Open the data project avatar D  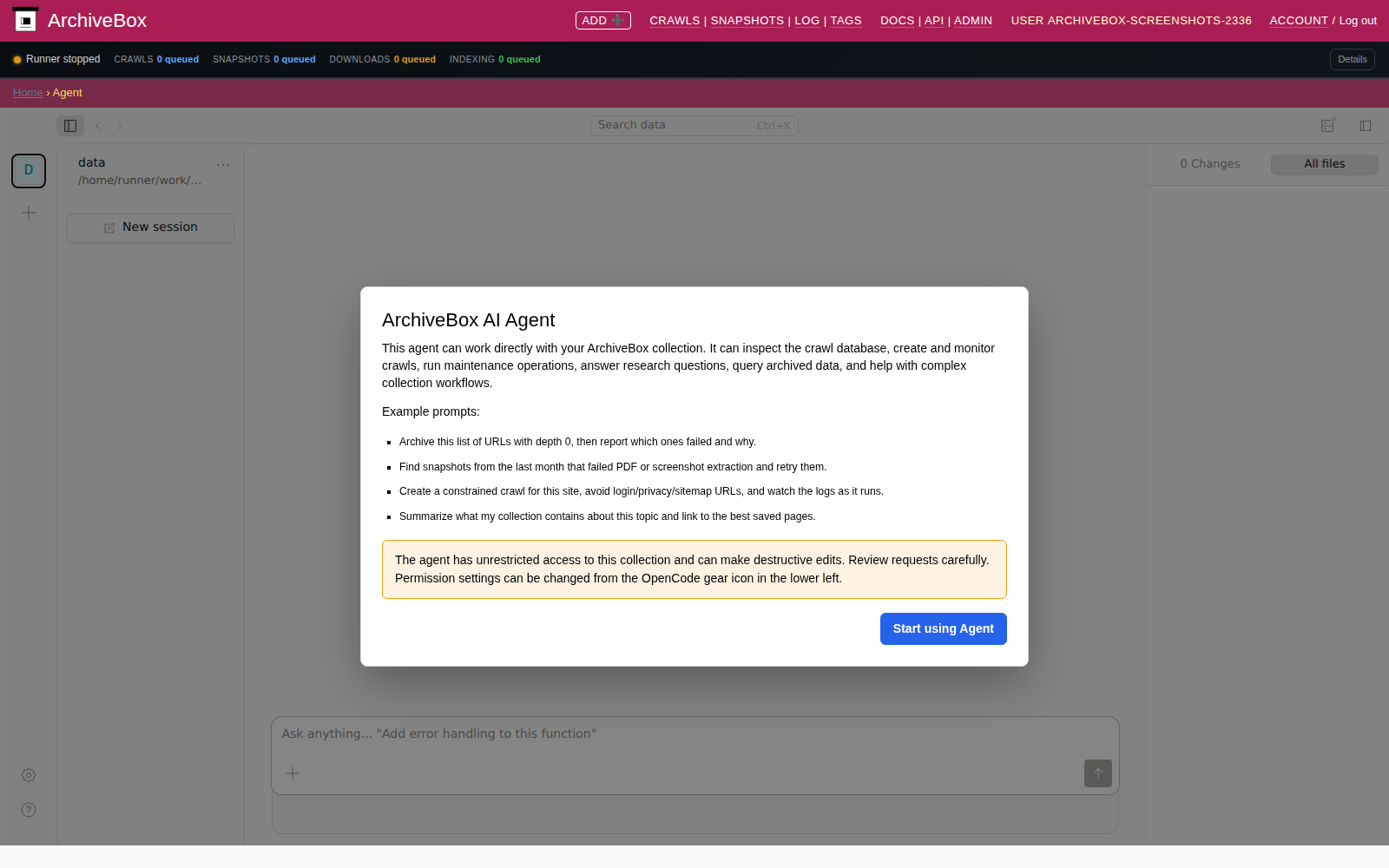(29, 171)
